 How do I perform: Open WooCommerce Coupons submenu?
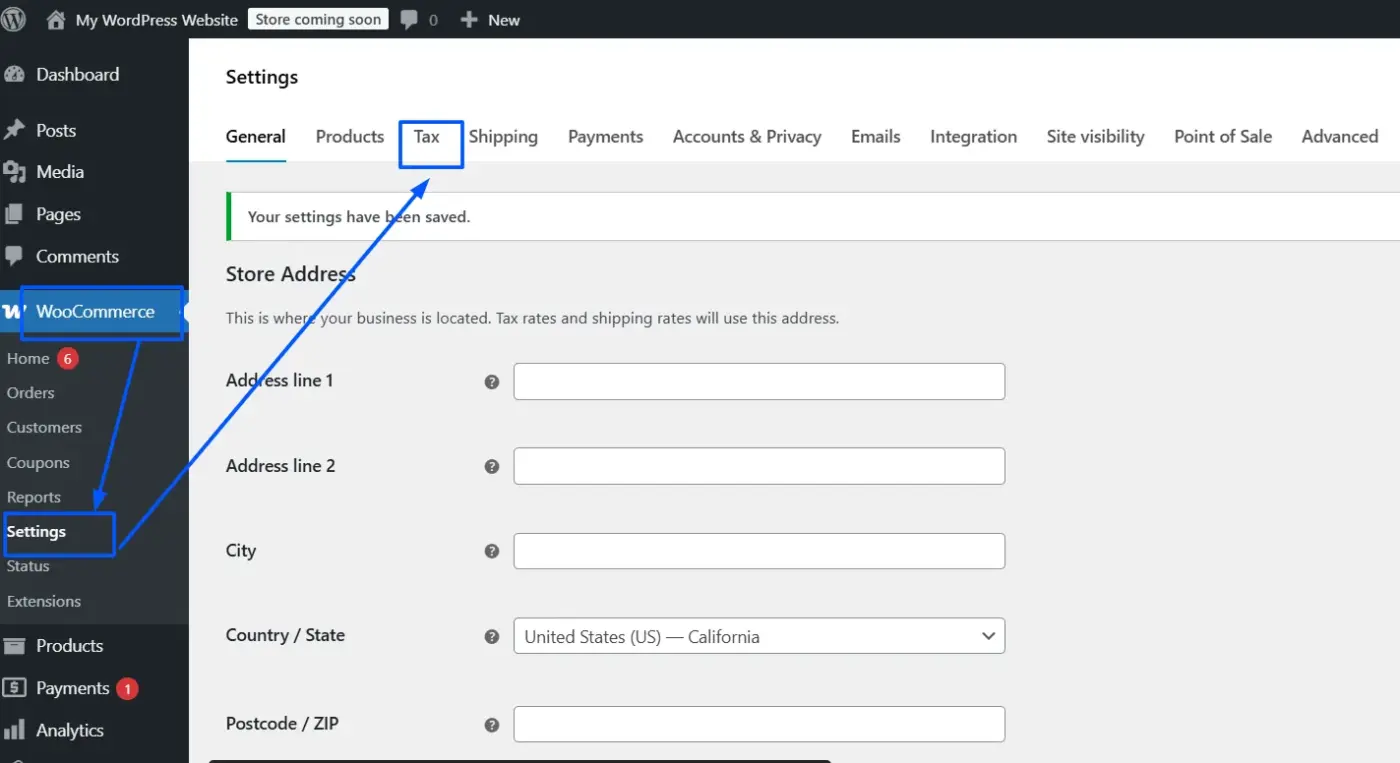pyautogui.click(x=38, y=463)
